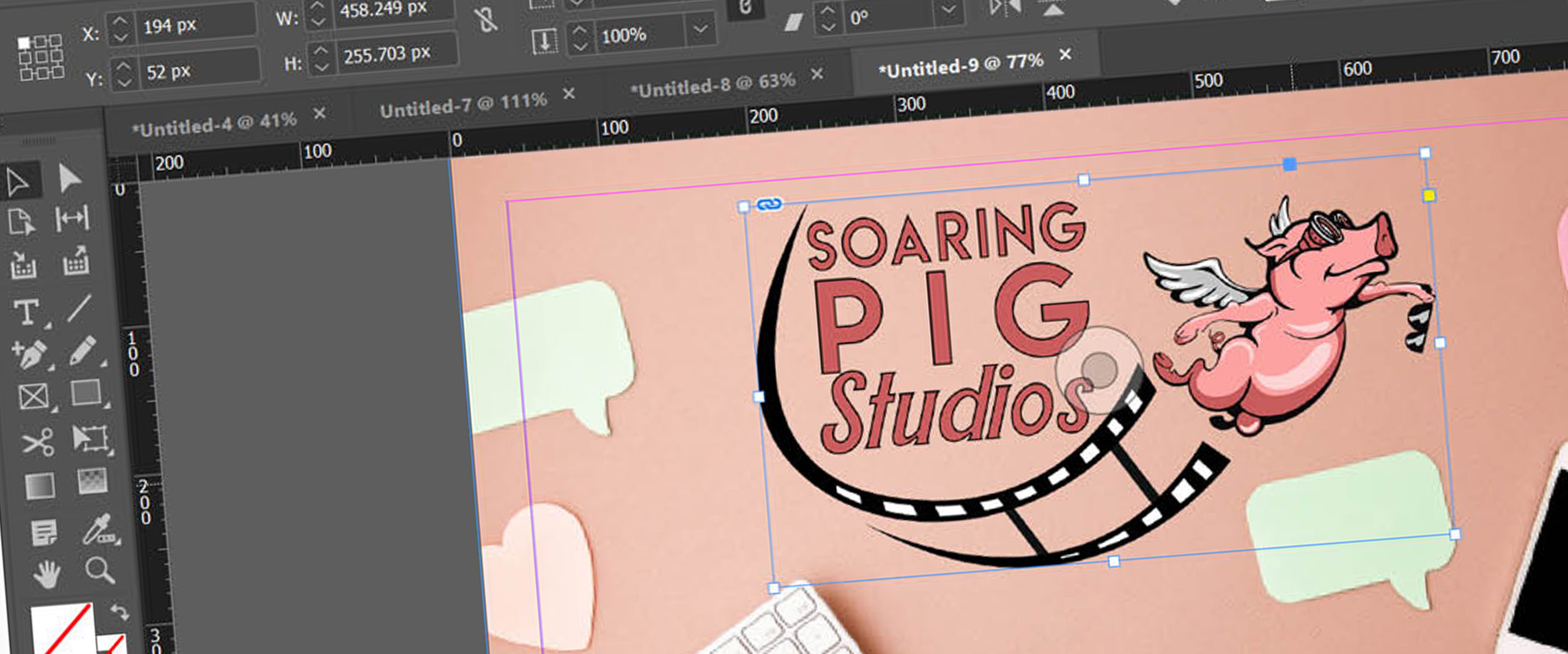Click the yellow live corners square handle

[x=1429, y=195]
